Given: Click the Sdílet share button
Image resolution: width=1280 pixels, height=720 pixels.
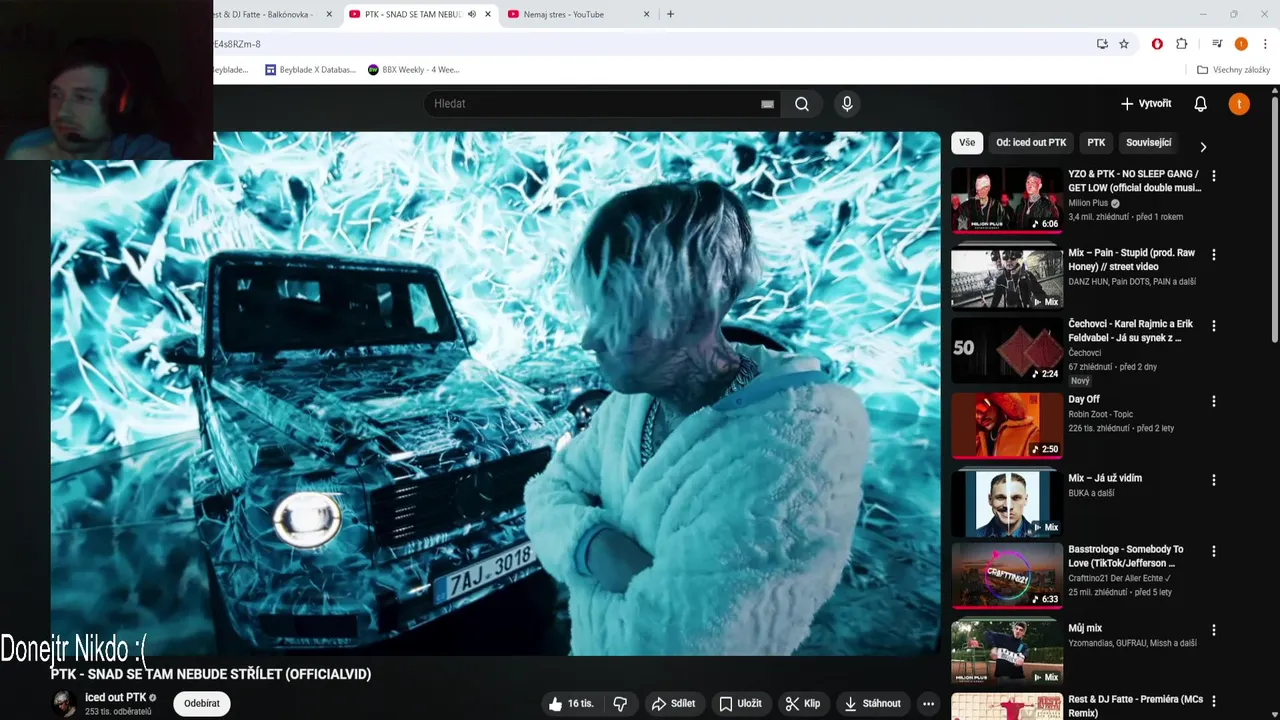Looking at the screenshot, I should click(673, 704).
